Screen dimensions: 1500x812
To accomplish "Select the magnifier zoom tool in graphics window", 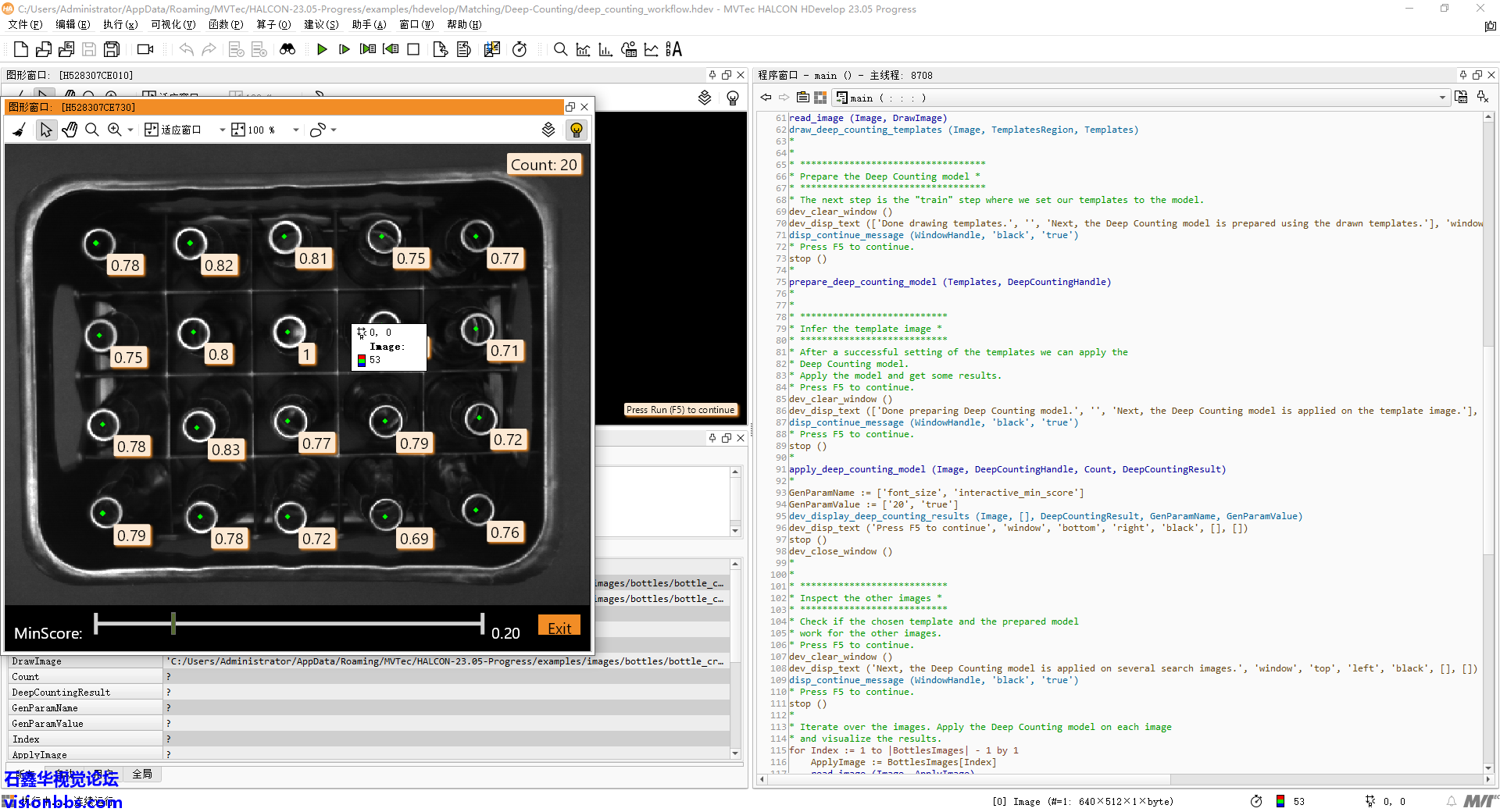I will 92,130.
